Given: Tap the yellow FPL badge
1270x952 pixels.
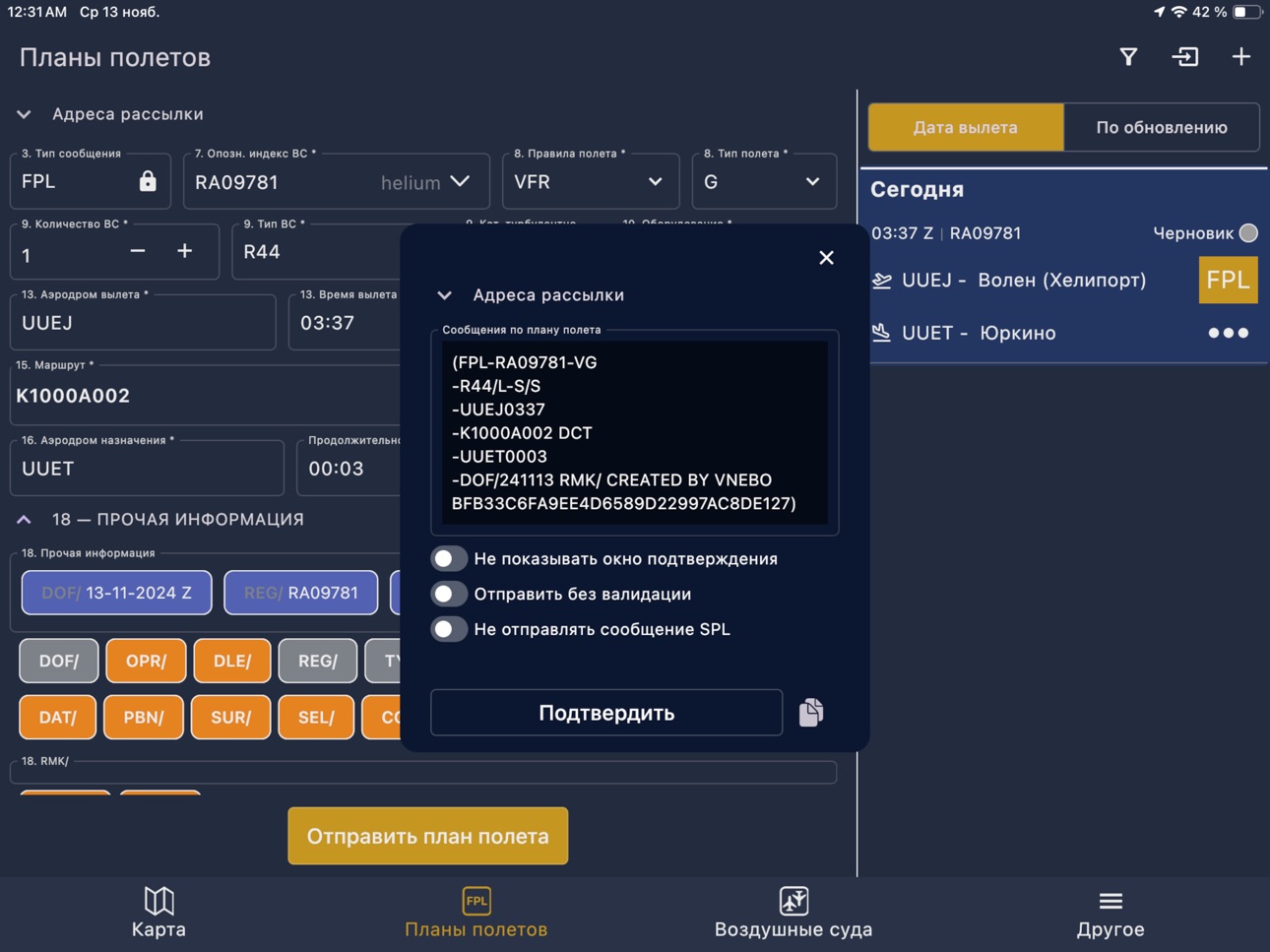Looking at the screenshot, I should pos(1228,280).
